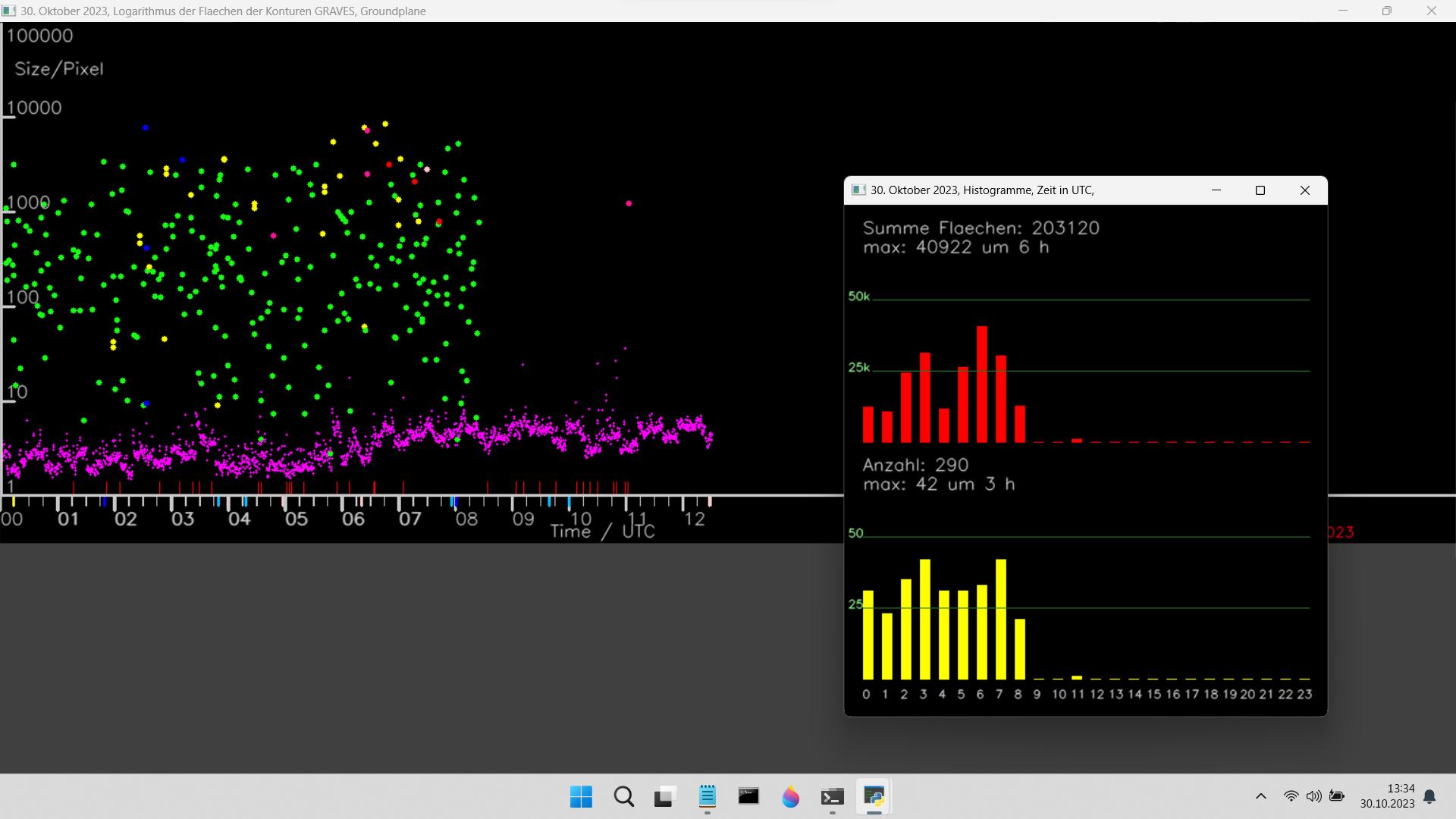Screen dimensions: 1456x819
Task: Click the 'Time / UTC' axis title
Action: [x=603, y=532]
